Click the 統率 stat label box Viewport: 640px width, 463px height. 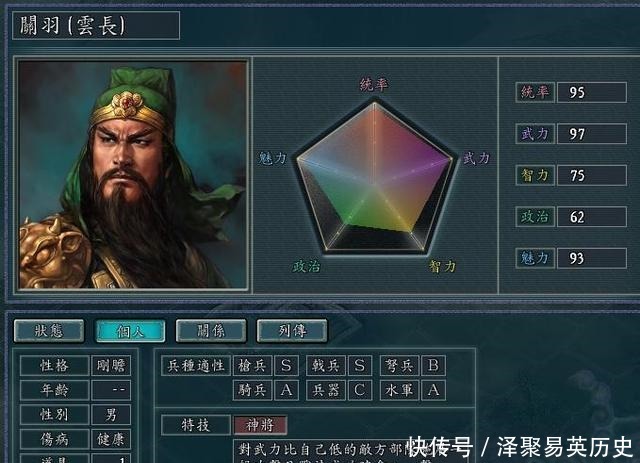pos(535,92)
